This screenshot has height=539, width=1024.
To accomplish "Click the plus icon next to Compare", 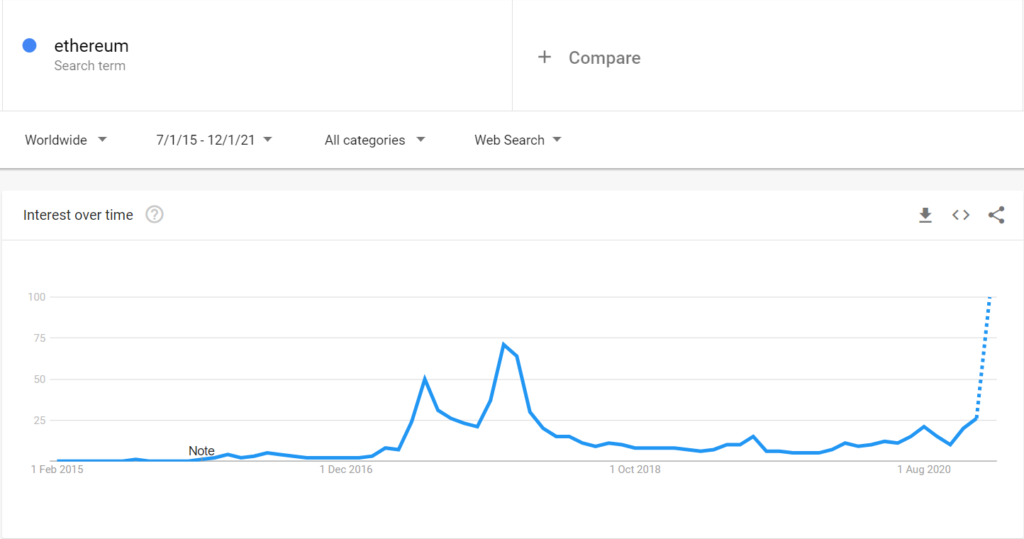I will (x=544, y=57).
